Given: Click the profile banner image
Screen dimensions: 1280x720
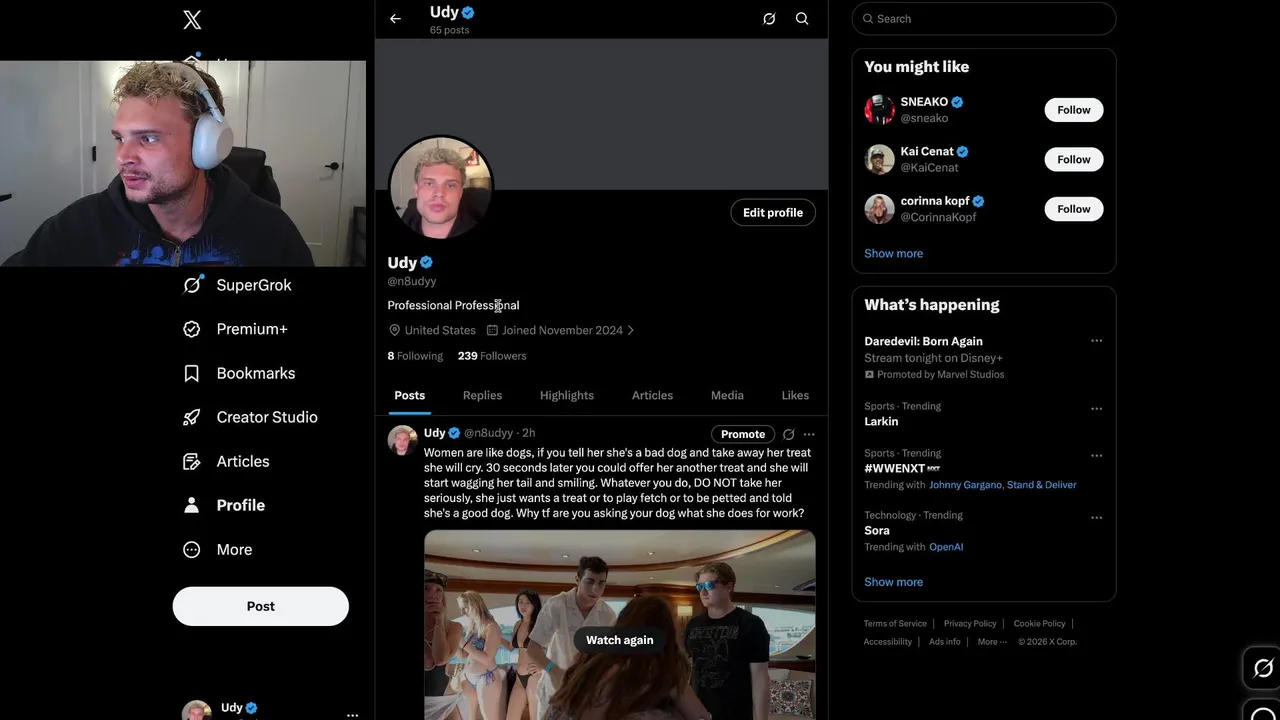Looking at the screenshot, I should [x=601, y=114].
